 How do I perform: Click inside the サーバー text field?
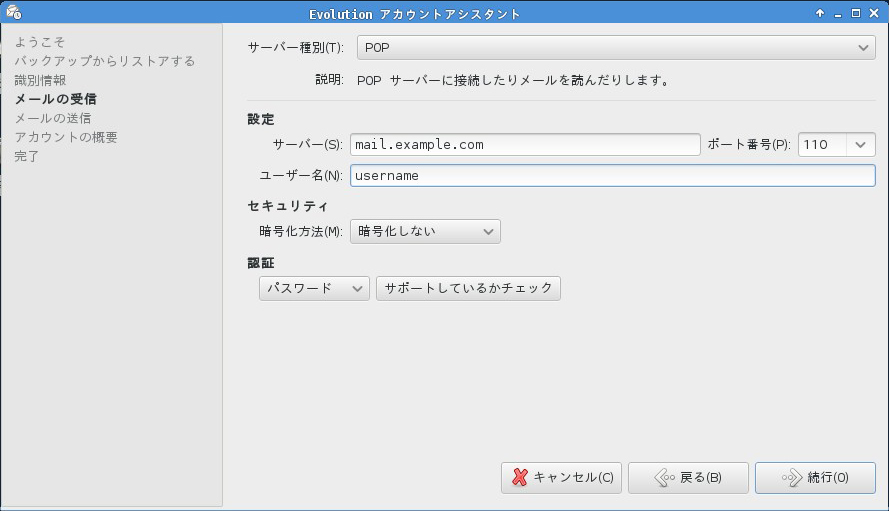tap(525, 145)
